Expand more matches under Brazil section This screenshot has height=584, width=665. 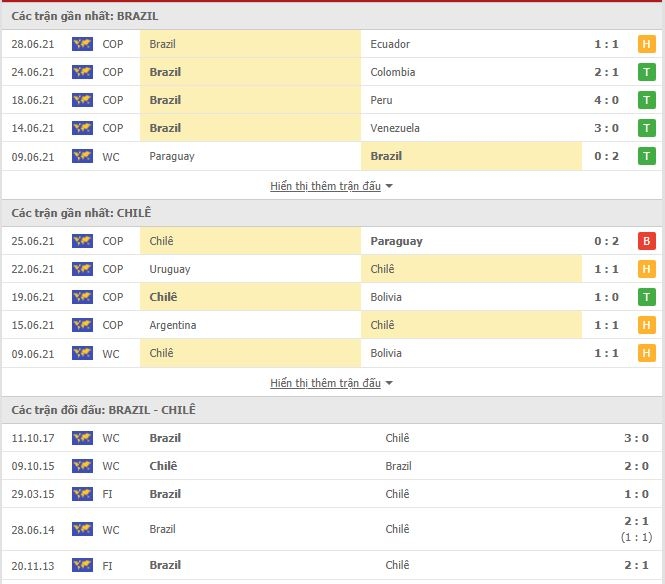pyautogui.click(x=325, y=186)
